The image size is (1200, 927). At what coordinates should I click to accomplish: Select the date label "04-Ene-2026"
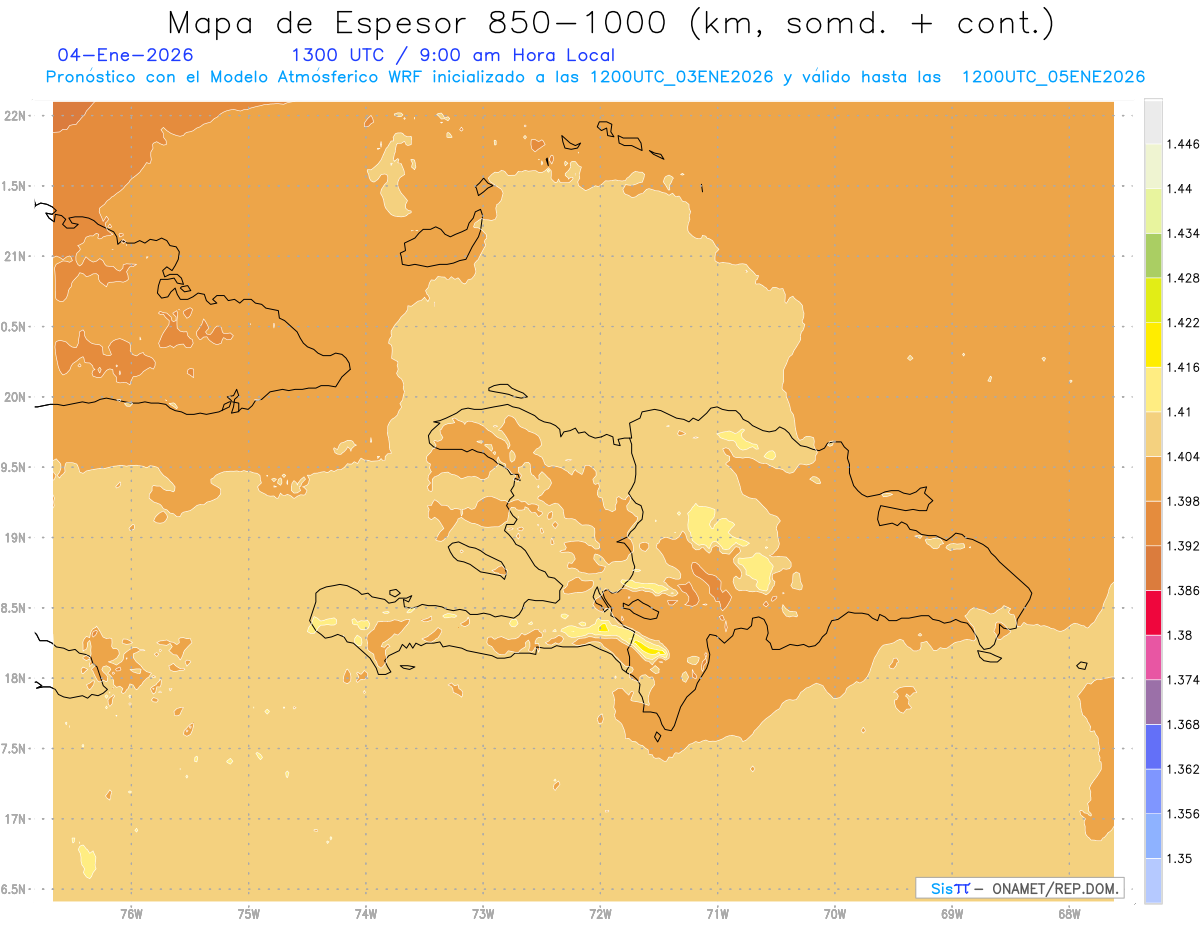(x=126, y=55)
